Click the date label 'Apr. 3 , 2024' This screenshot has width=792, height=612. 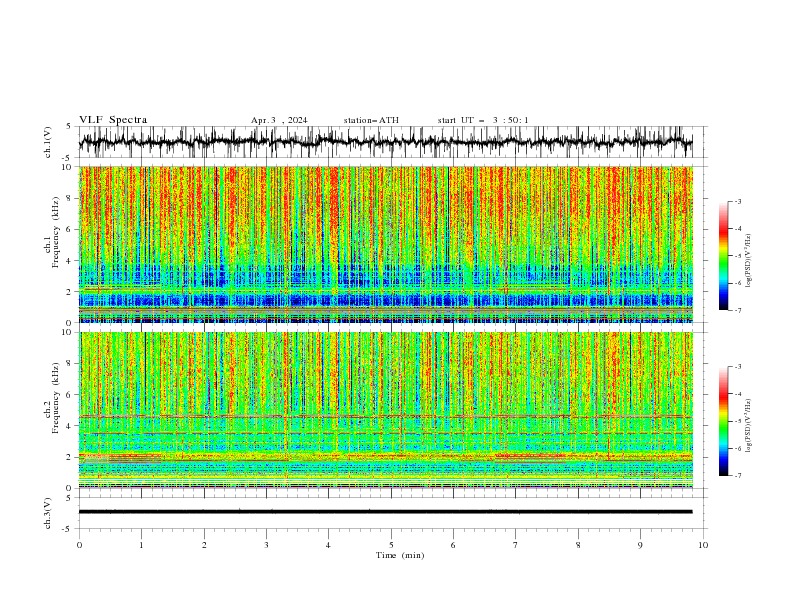pos(279,120)
